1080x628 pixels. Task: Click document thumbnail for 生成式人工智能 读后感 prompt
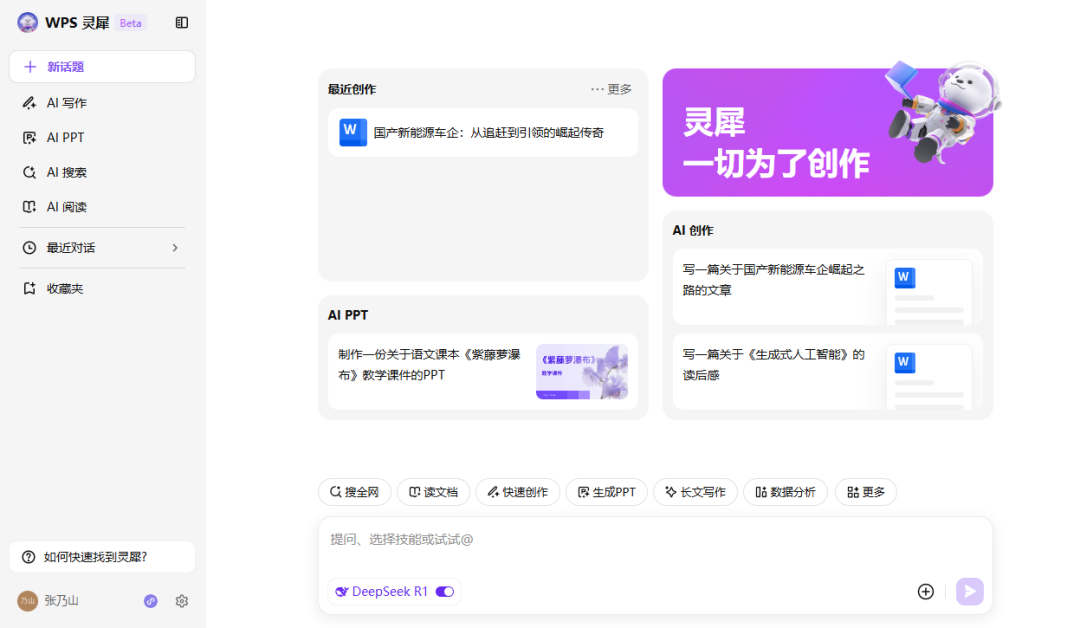(x=929, y=377)
